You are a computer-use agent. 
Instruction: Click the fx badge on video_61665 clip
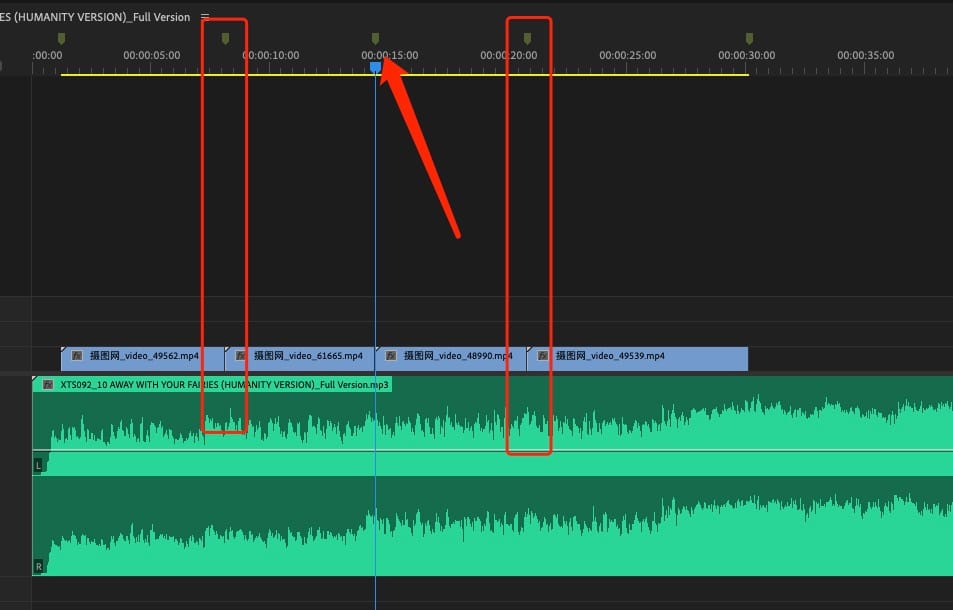point(241,355)
